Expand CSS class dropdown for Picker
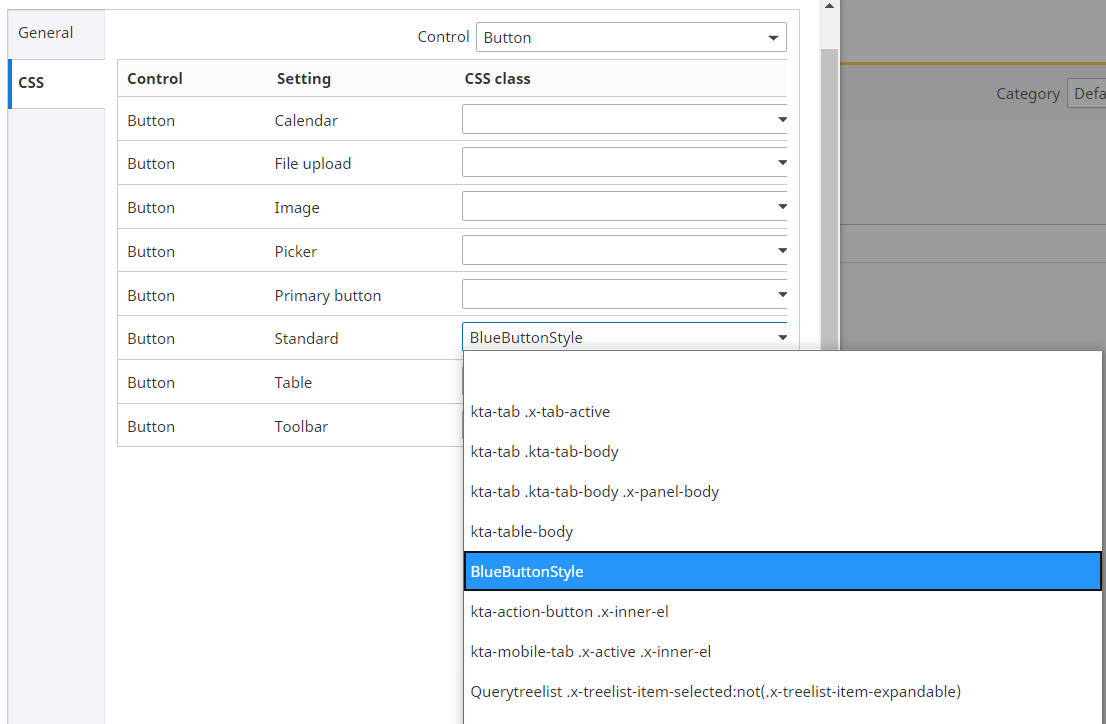The width and height of the screenshot is (1106, 724). click(x=781, y=252)
